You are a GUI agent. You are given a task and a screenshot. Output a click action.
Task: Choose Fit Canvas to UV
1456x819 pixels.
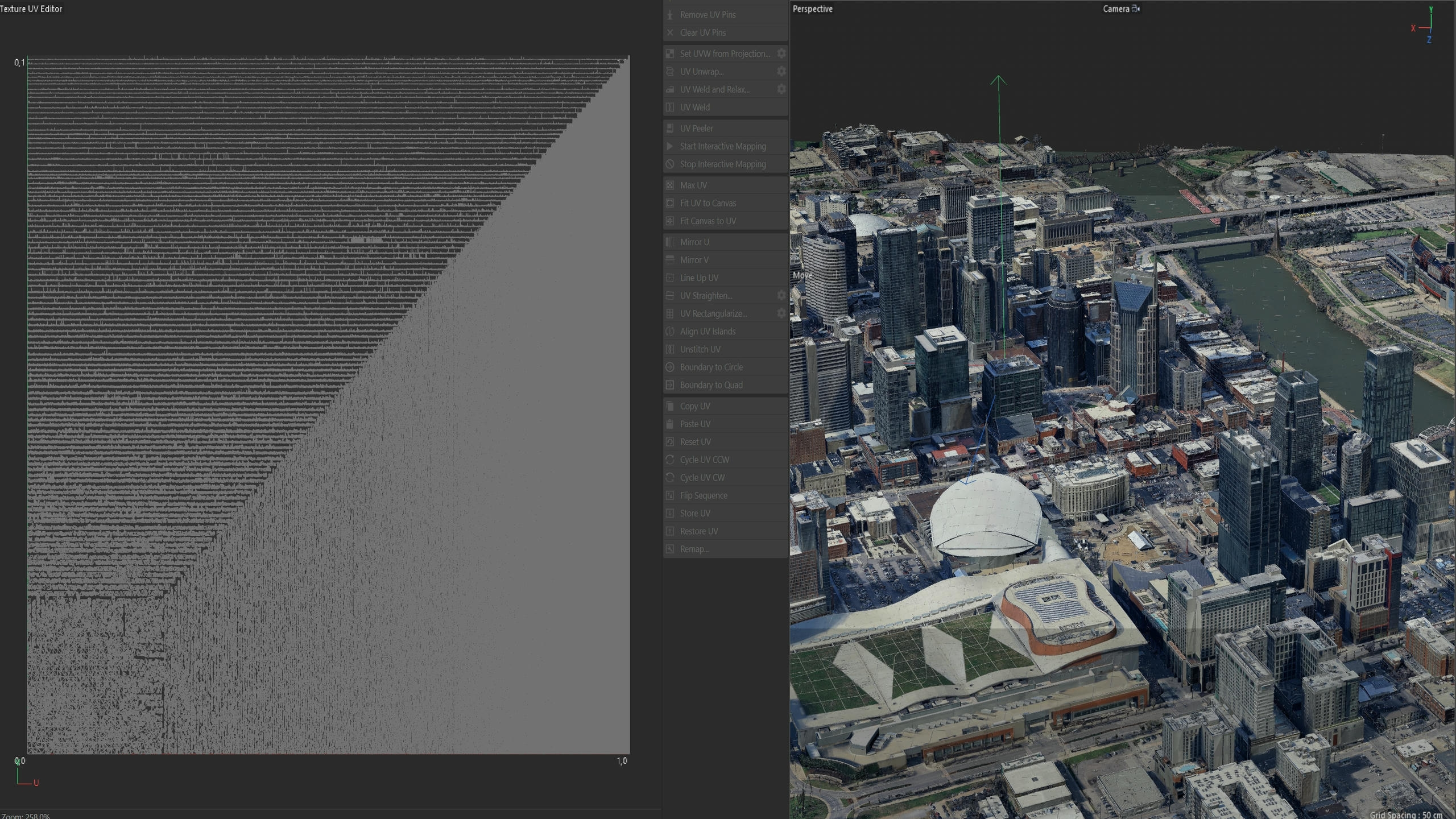coord(725,221)
